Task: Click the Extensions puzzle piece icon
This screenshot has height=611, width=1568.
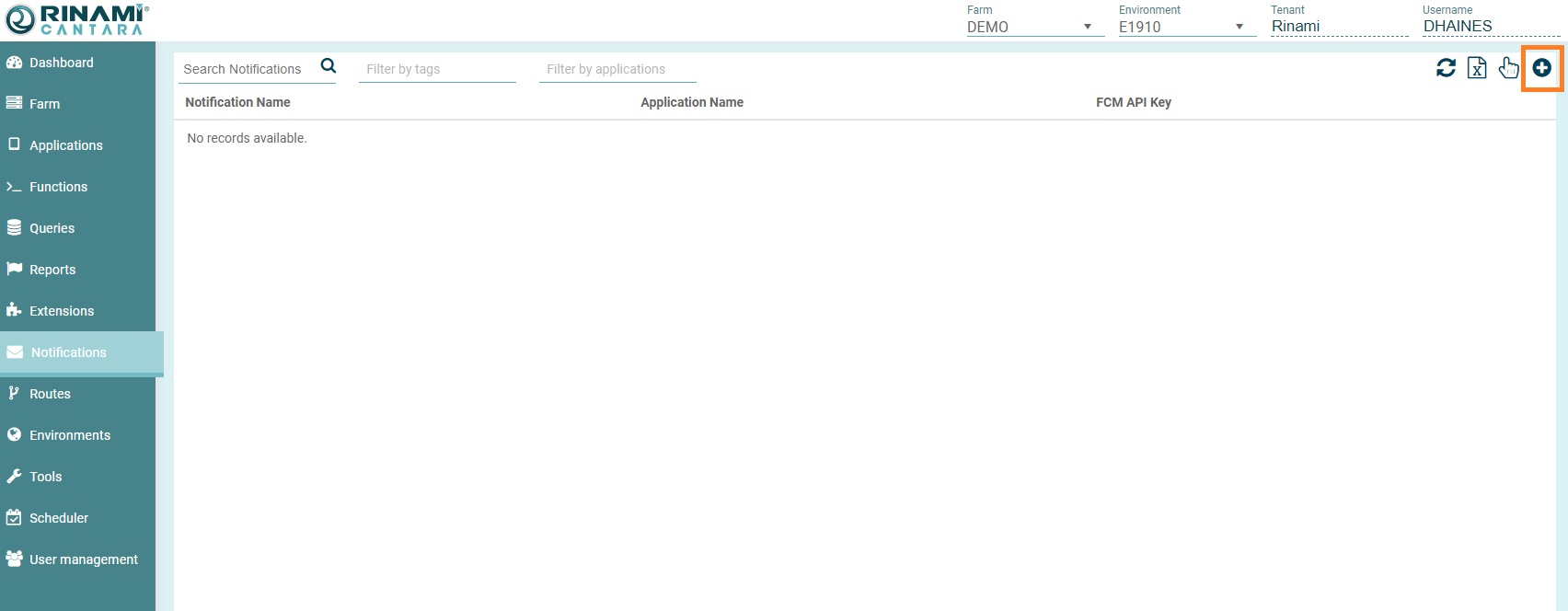Action: tap(14, 311)
